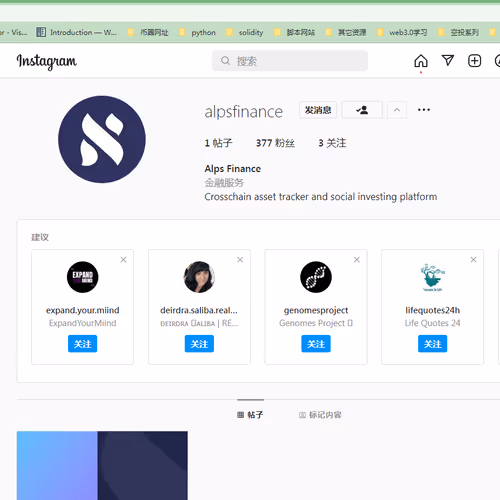Open direct messages paper plane icon
This screenshot has height=500, width=500.
(x=448, y=60)
